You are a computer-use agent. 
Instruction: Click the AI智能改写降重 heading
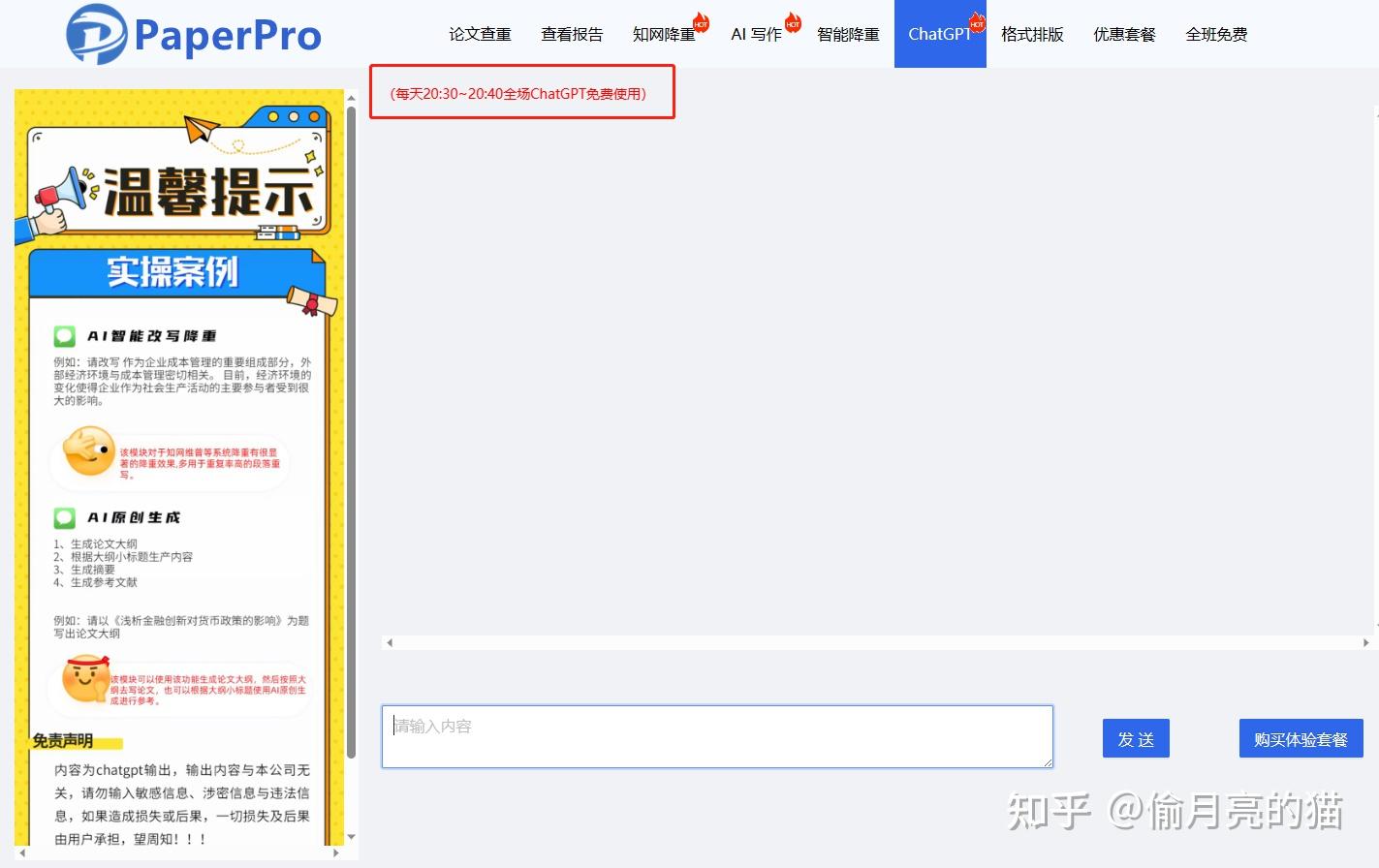tap(151, 336)
